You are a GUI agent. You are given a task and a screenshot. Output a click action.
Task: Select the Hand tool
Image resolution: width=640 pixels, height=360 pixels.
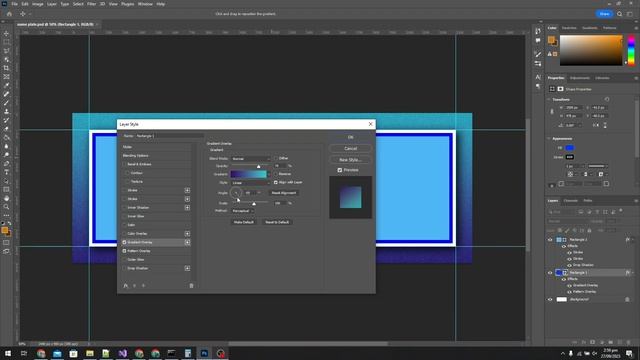click(6, 198)
